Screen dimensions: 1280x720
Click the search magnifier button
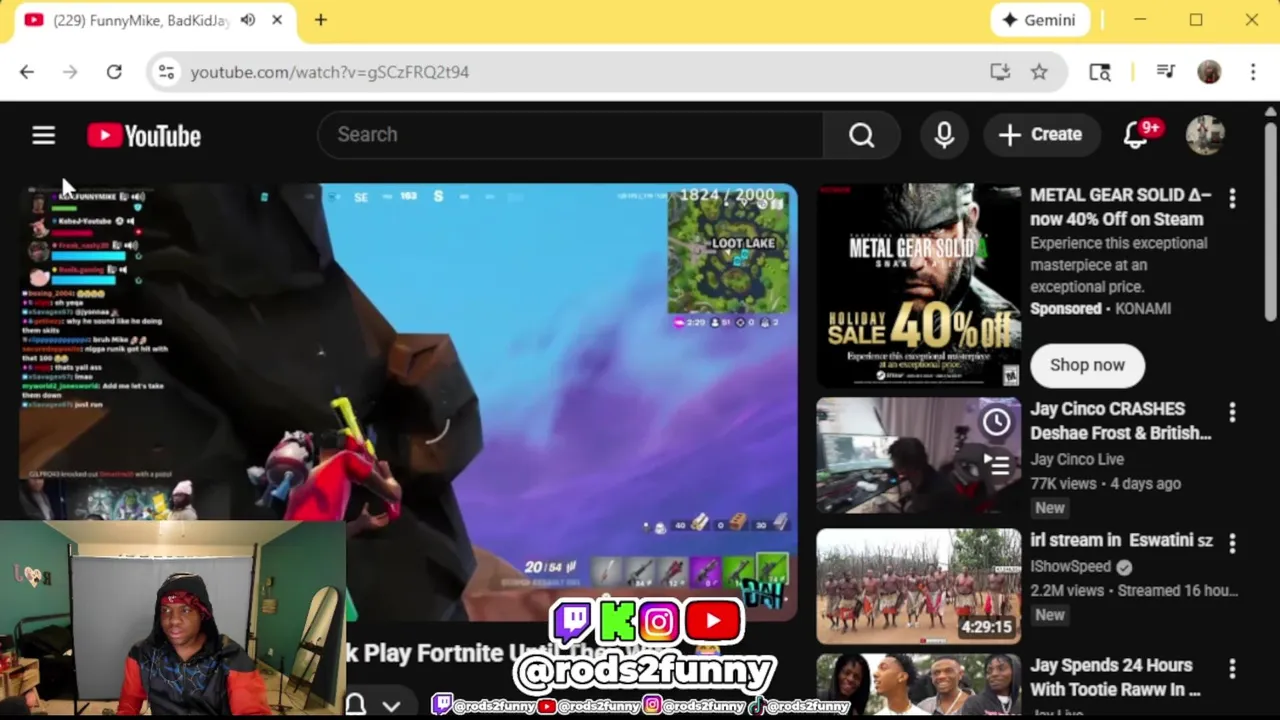(861, 135)
